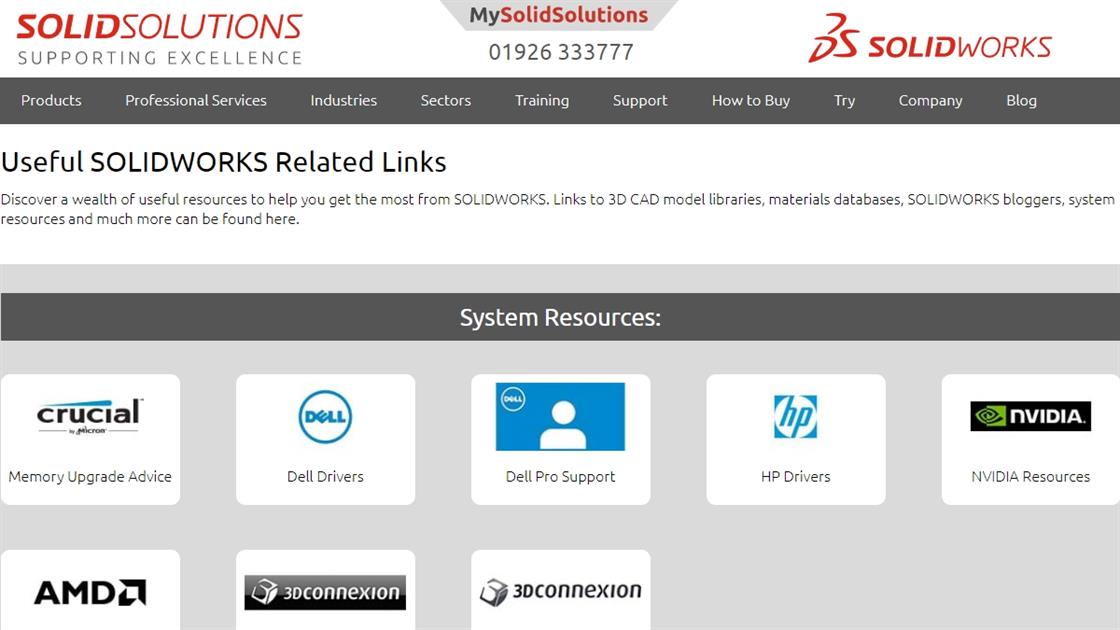Open the MySolidSolutions link
The image size is (1120, 630).
(557, 14)
